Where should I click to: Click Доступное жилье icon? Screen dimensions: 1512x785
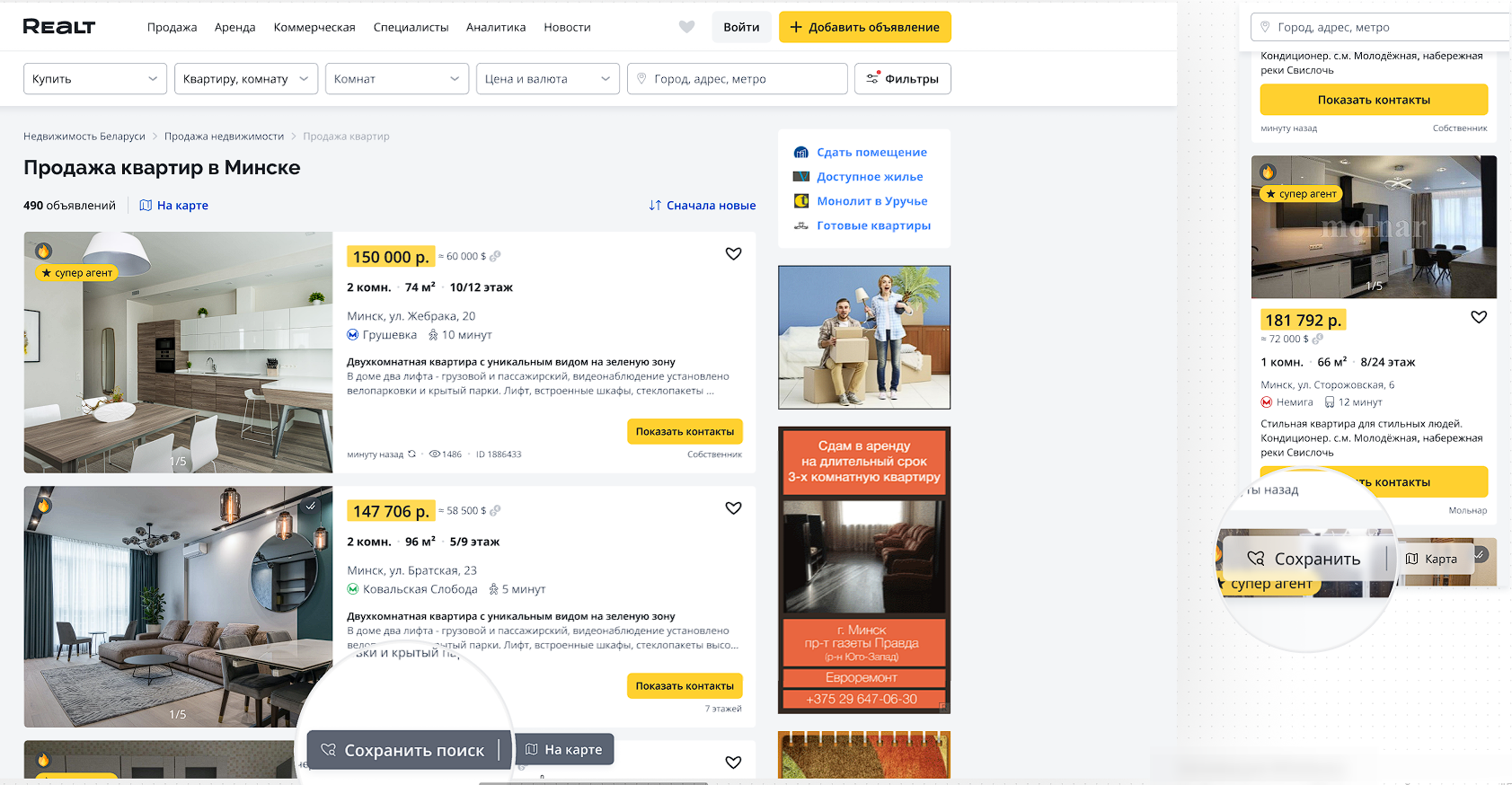[x=801, y=177]
